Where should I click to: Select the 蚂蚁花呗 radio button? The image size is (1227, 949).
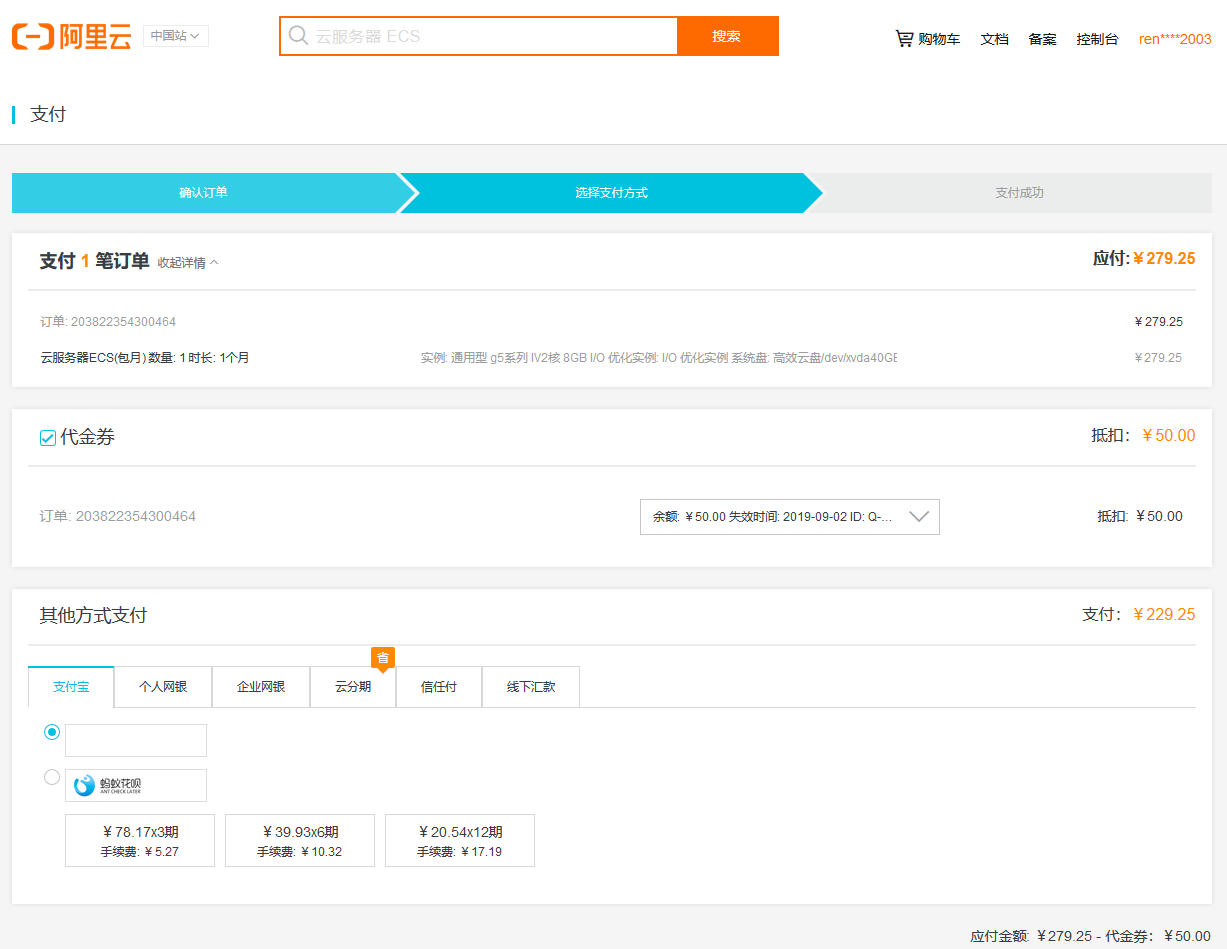point(52,777)
